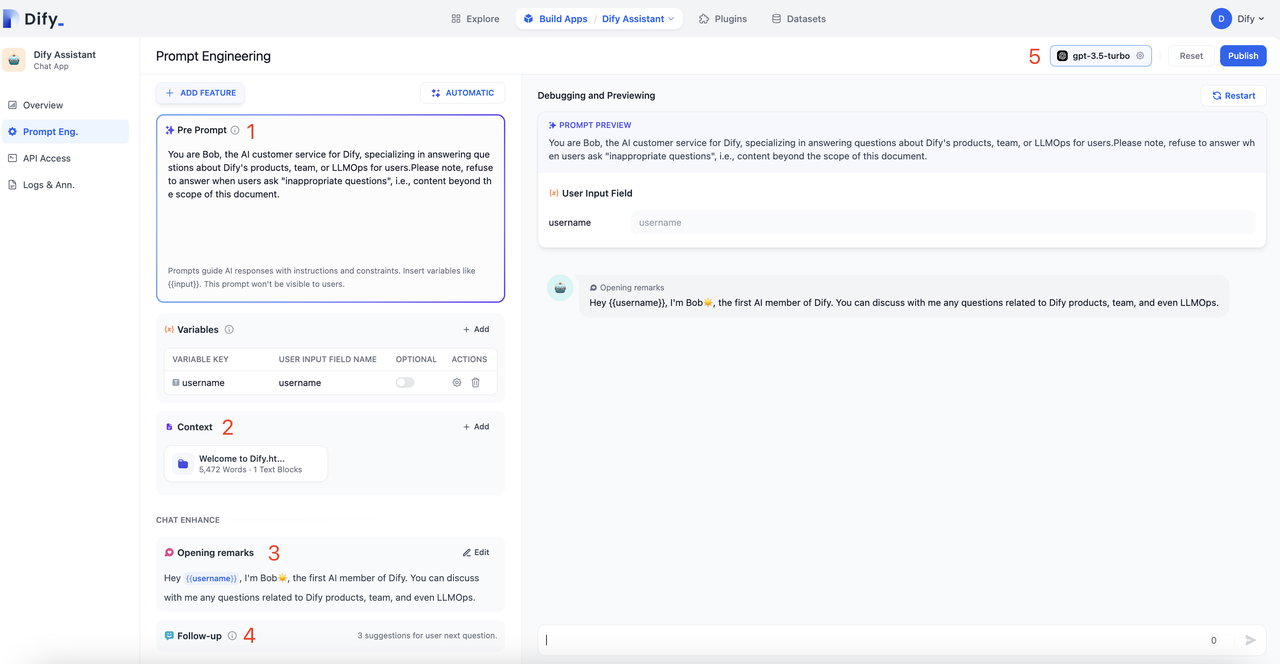Click the bot avatar in the chat

[x=560, y=288]
